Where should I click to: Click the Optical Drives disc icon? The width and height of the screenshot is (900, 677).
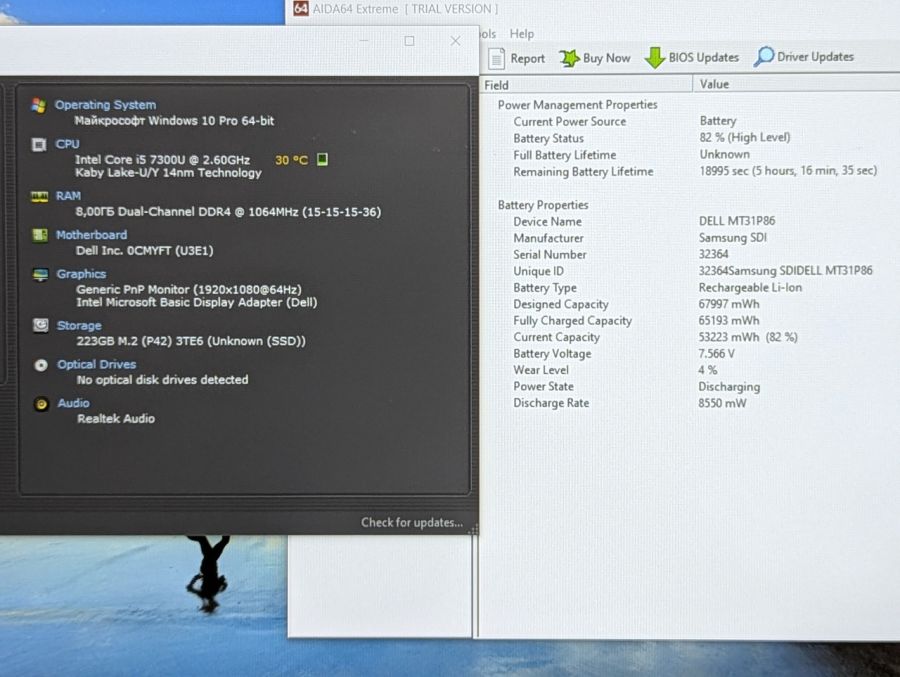[x=41, y=365]
